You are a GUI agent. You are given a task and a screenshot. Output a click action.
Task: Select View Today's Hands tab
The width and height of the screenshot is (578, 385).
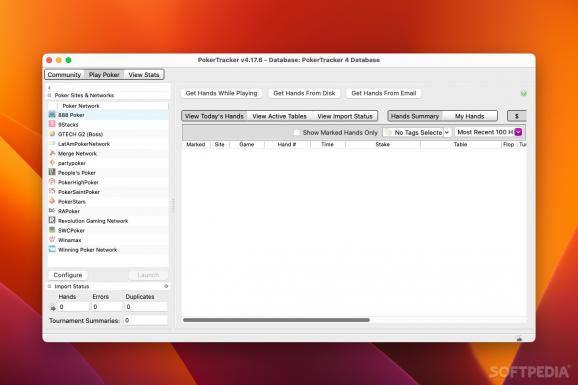pos(214,116)
